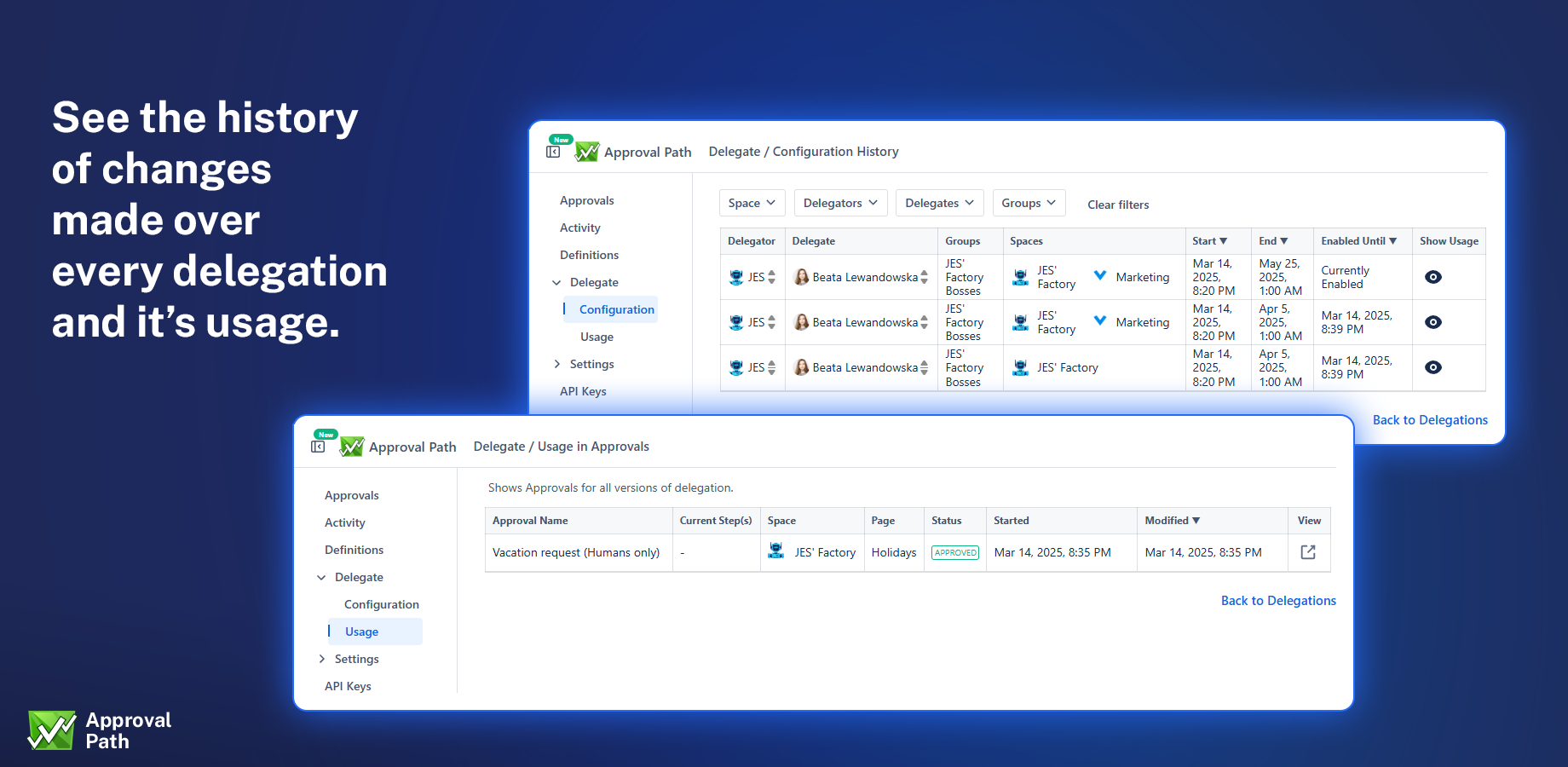Open Definitions in Usage window sidebar

click(354, 550)
